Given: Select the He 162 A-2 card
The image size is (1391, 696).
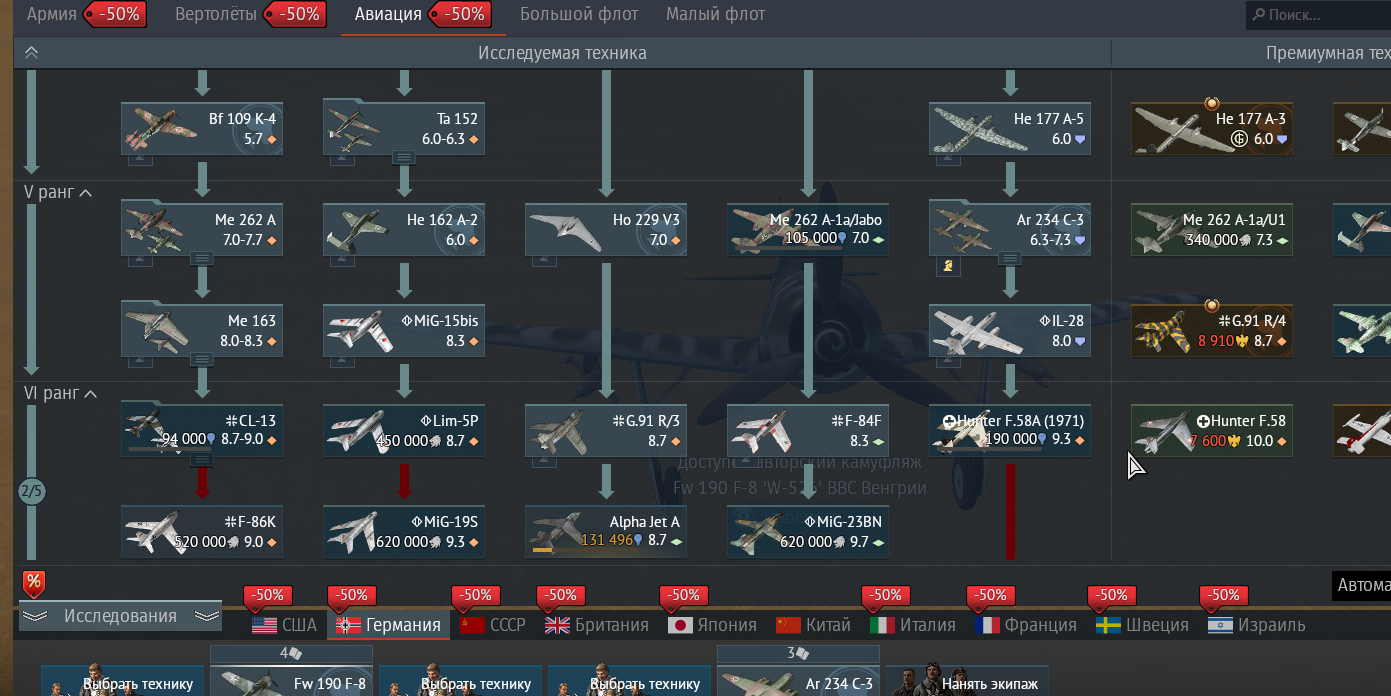Looking at the screenshot, I should click(404, 229).
